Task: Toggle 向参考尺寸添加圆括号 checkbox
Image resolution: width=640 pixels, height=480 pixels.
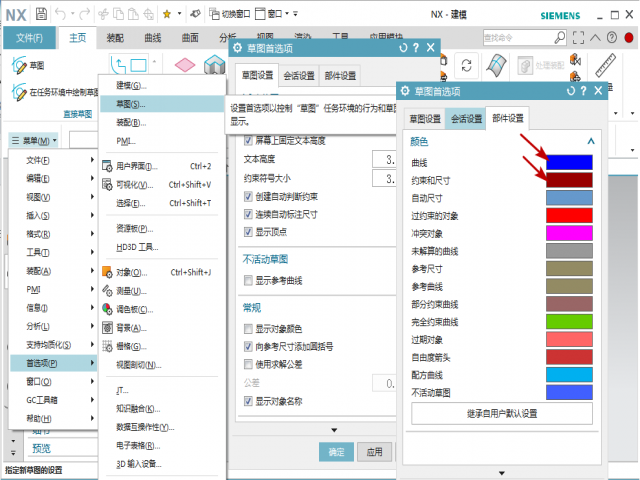Action: tap(248, 347)
